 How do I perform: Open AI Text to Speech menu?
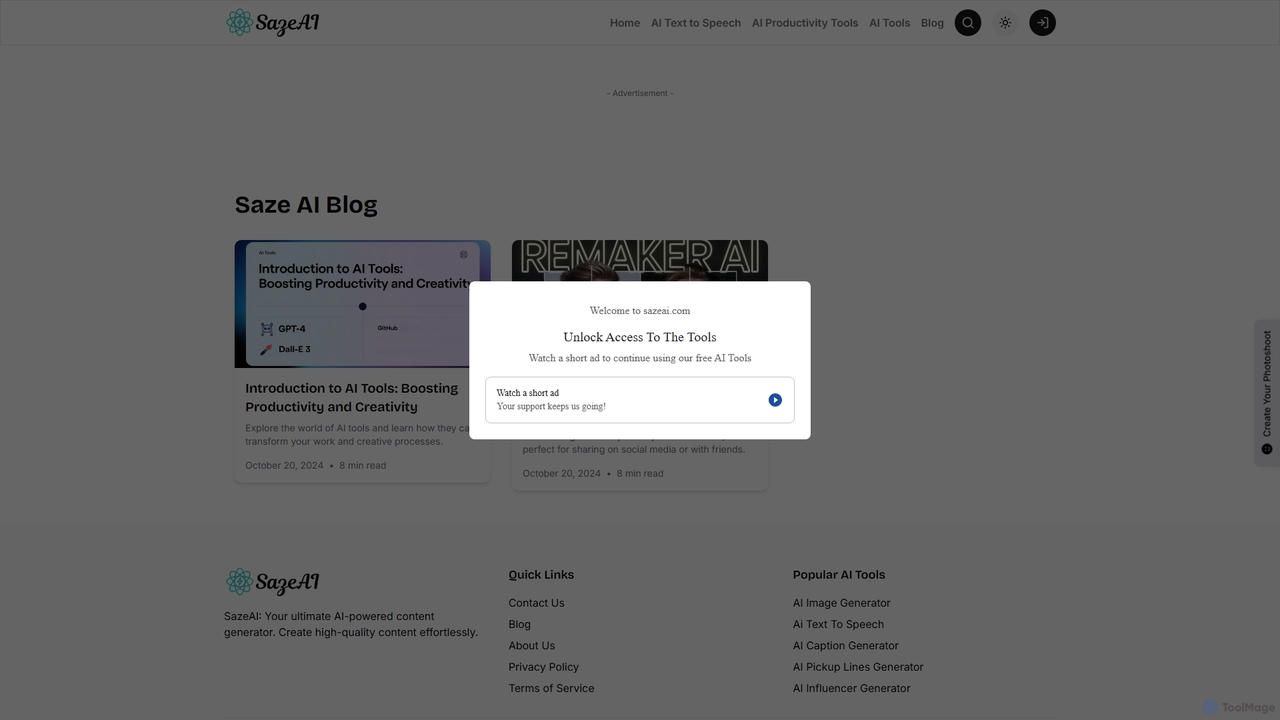[696, 23]
